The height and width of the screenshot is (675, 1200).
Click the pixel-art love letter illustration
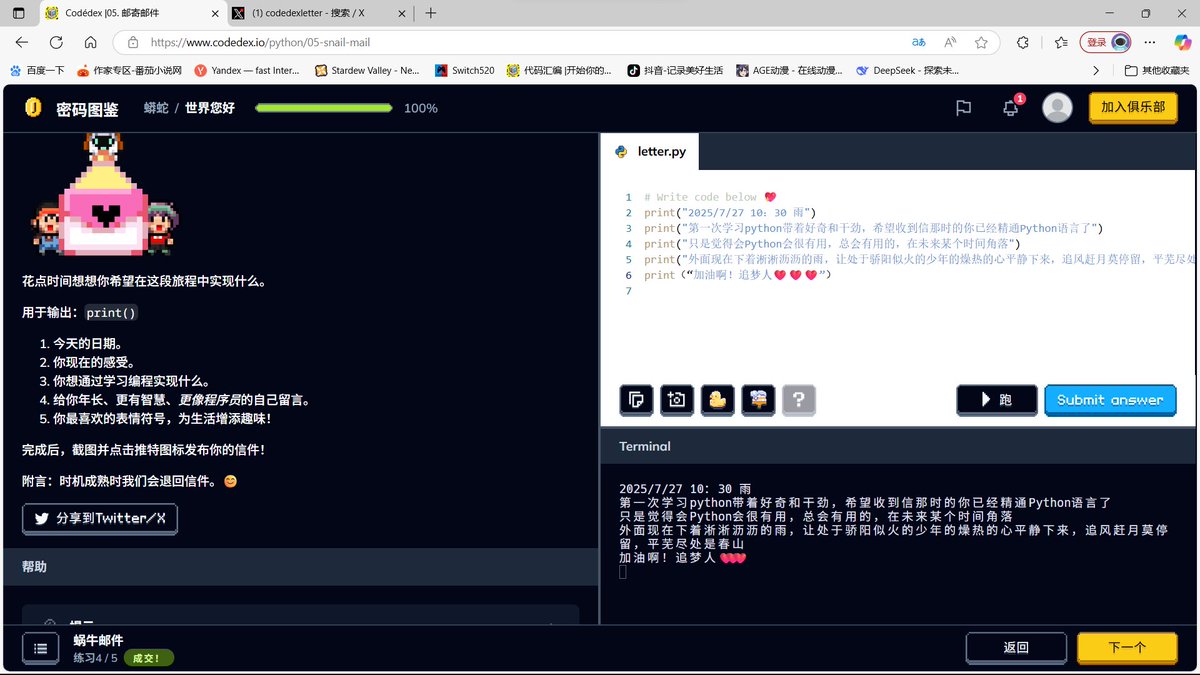[105, 195]
